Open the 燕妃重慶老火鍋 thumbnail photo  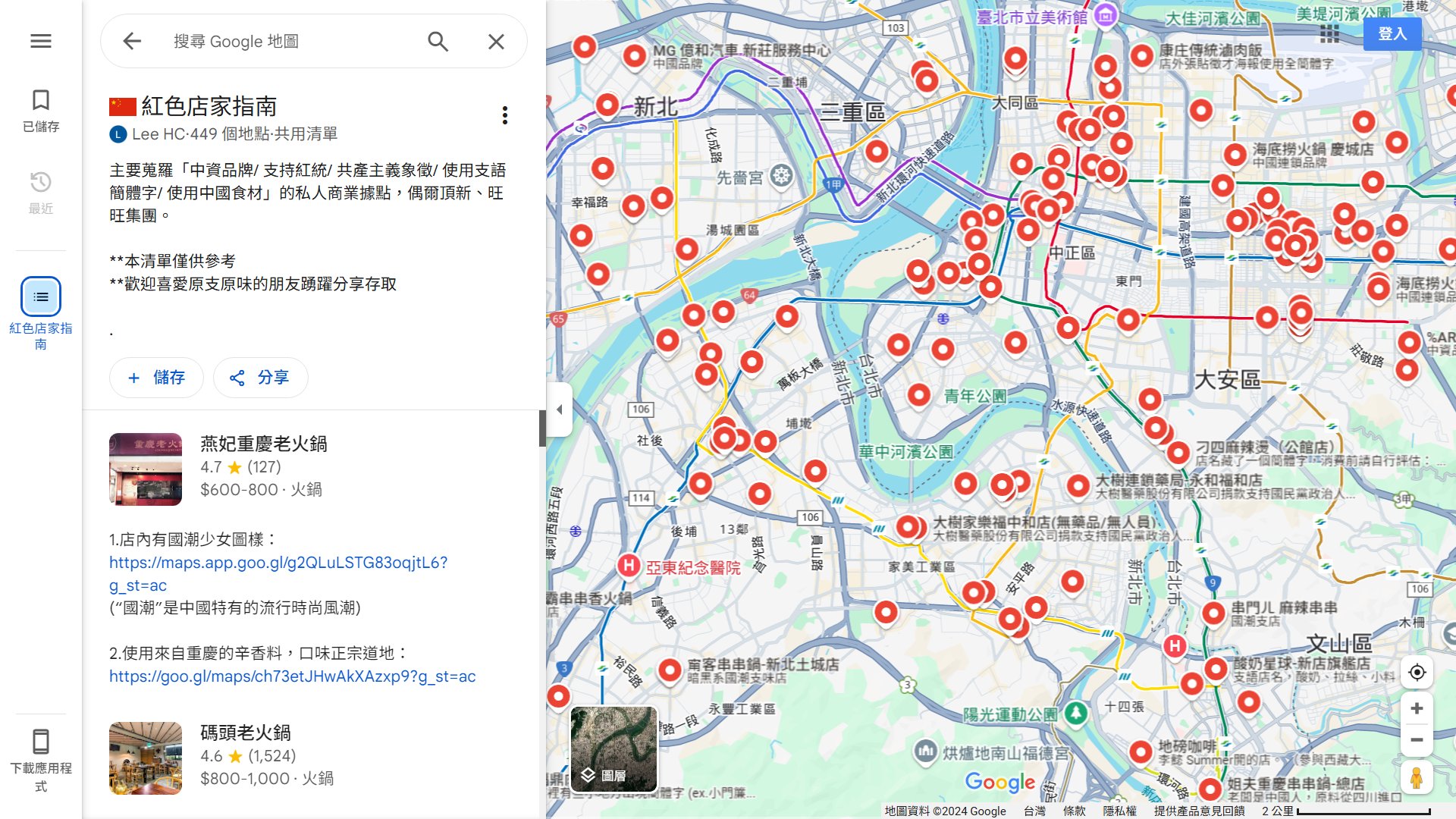point(146,469)
